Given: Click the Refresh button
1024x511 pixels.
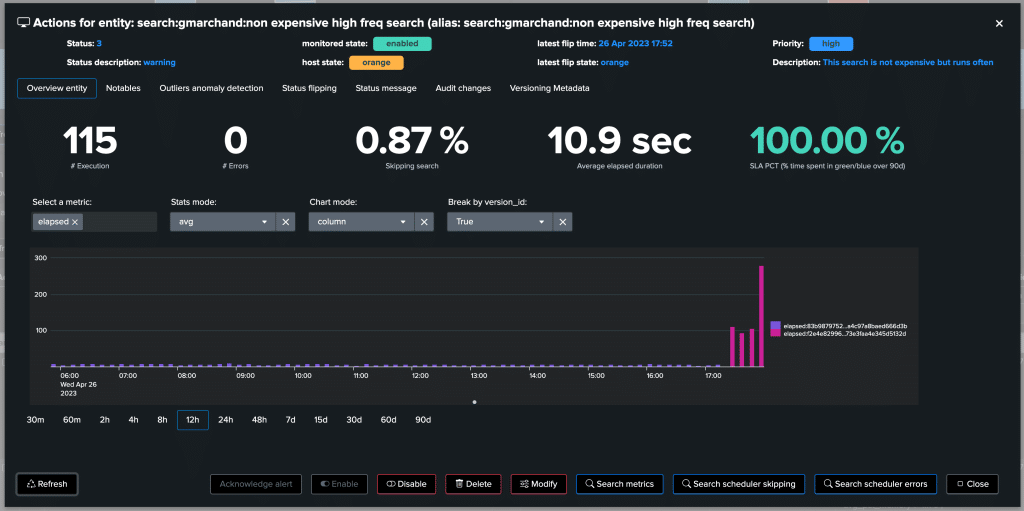Looking at the screenshot, I should 47,484.
